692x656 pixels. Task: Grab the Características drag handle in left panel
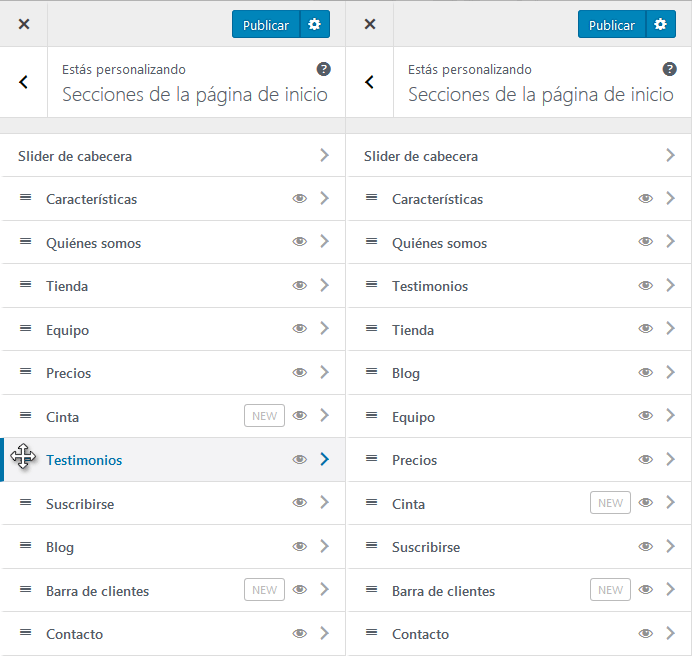[x=25, y=198]
